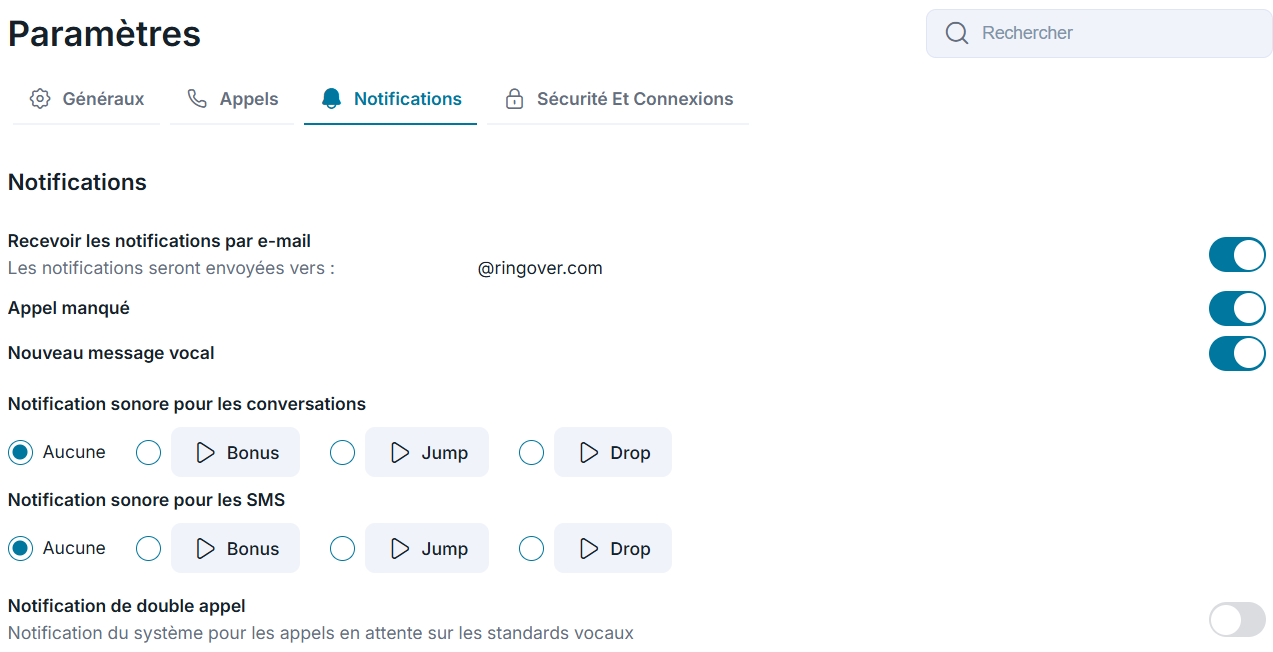Choose Jump radio option for SMS sound
The width and height of the screenshot is (1273, 652).
coord(342,549)
